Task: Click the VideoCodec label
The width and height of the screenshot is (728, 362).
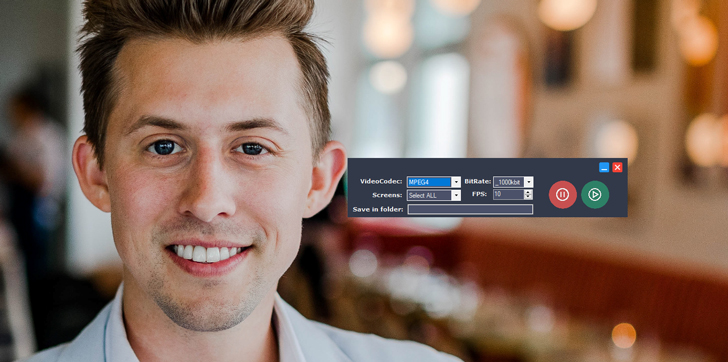Action: point(381,181)
